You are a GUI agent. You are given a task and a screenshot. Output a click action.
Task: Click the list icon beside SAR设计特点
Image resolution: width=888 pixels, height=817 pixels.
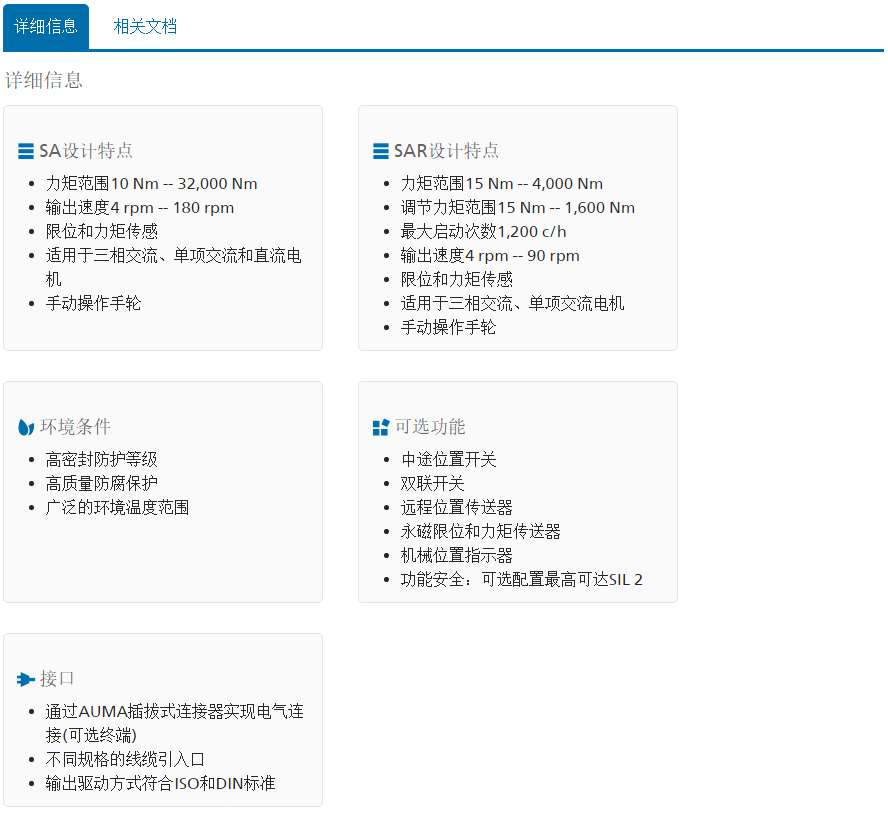[381, 152]
